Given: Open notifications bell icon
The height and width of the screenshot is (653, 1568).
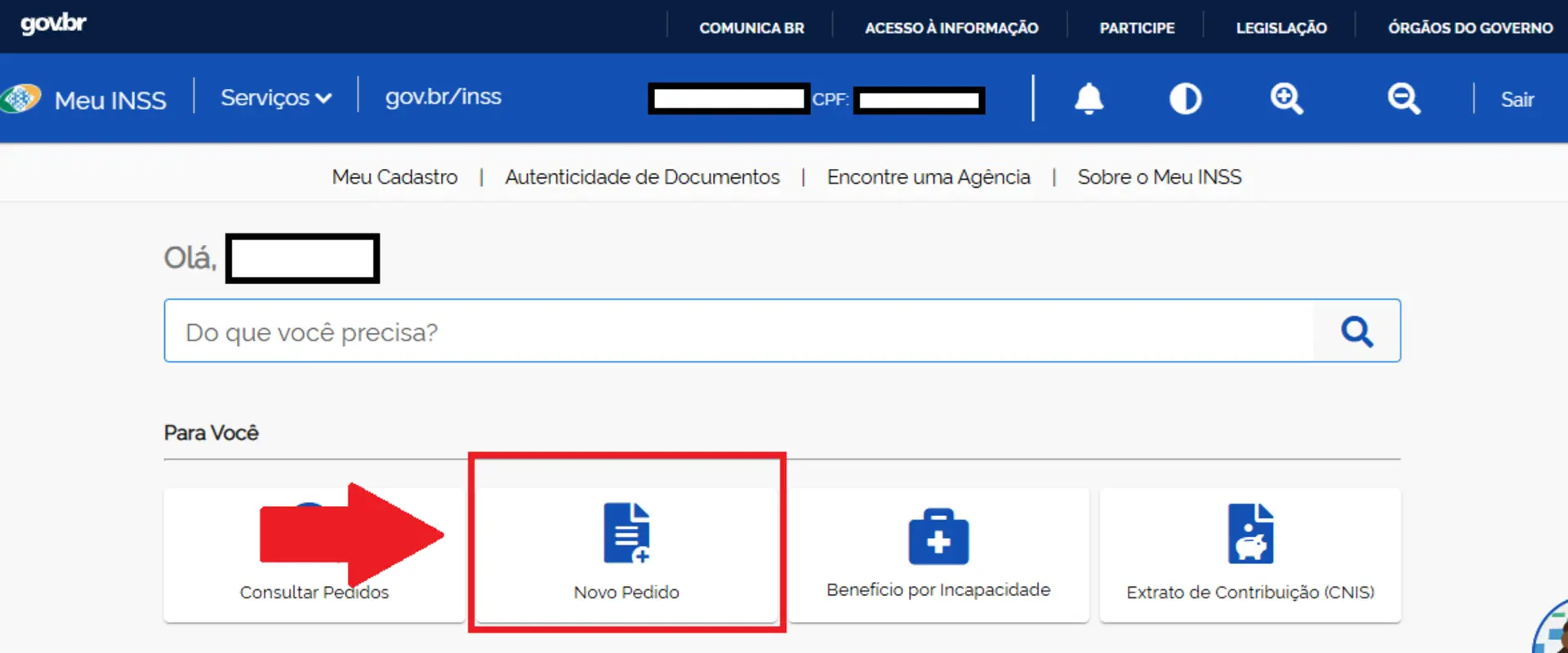Looking at the screenshot, I should [1089, 99].
